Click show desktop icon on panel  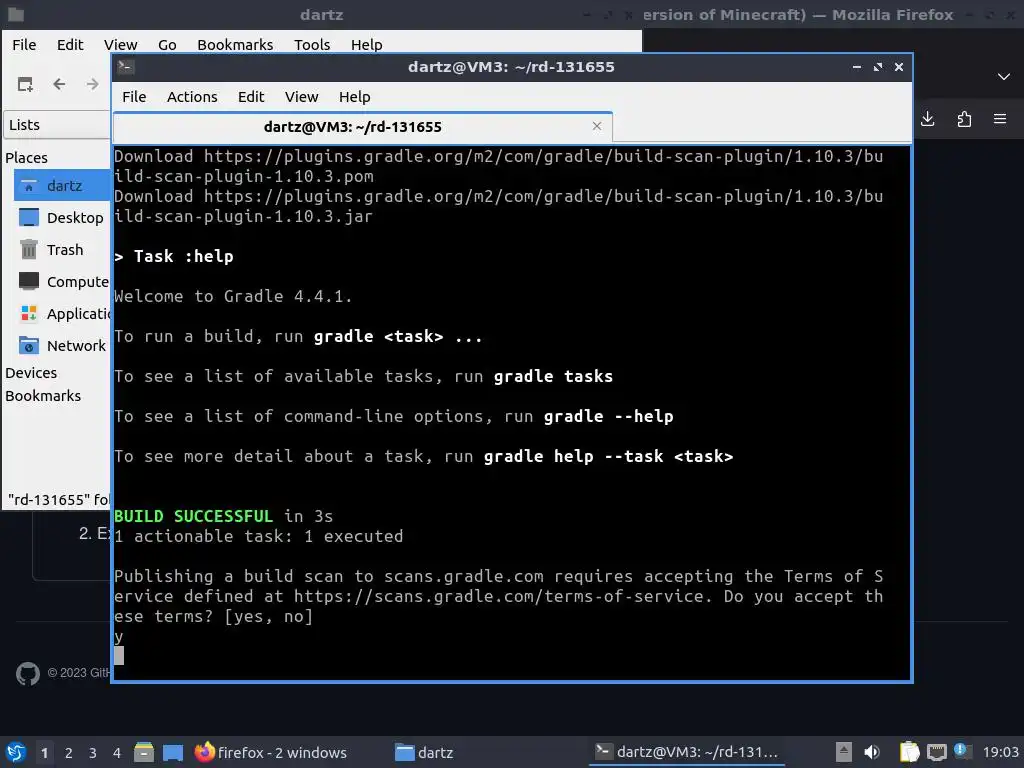172,752
